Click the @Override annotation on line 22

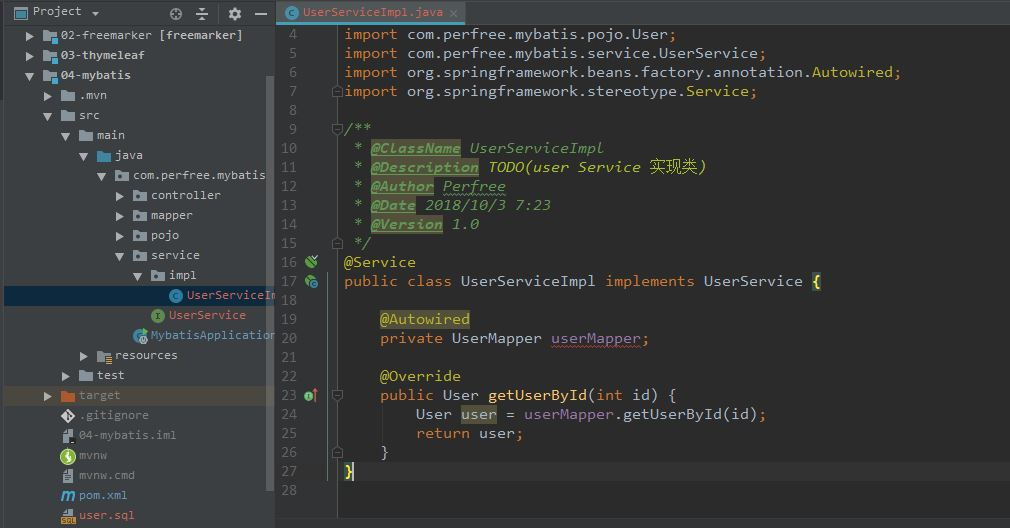coord(420,376)
